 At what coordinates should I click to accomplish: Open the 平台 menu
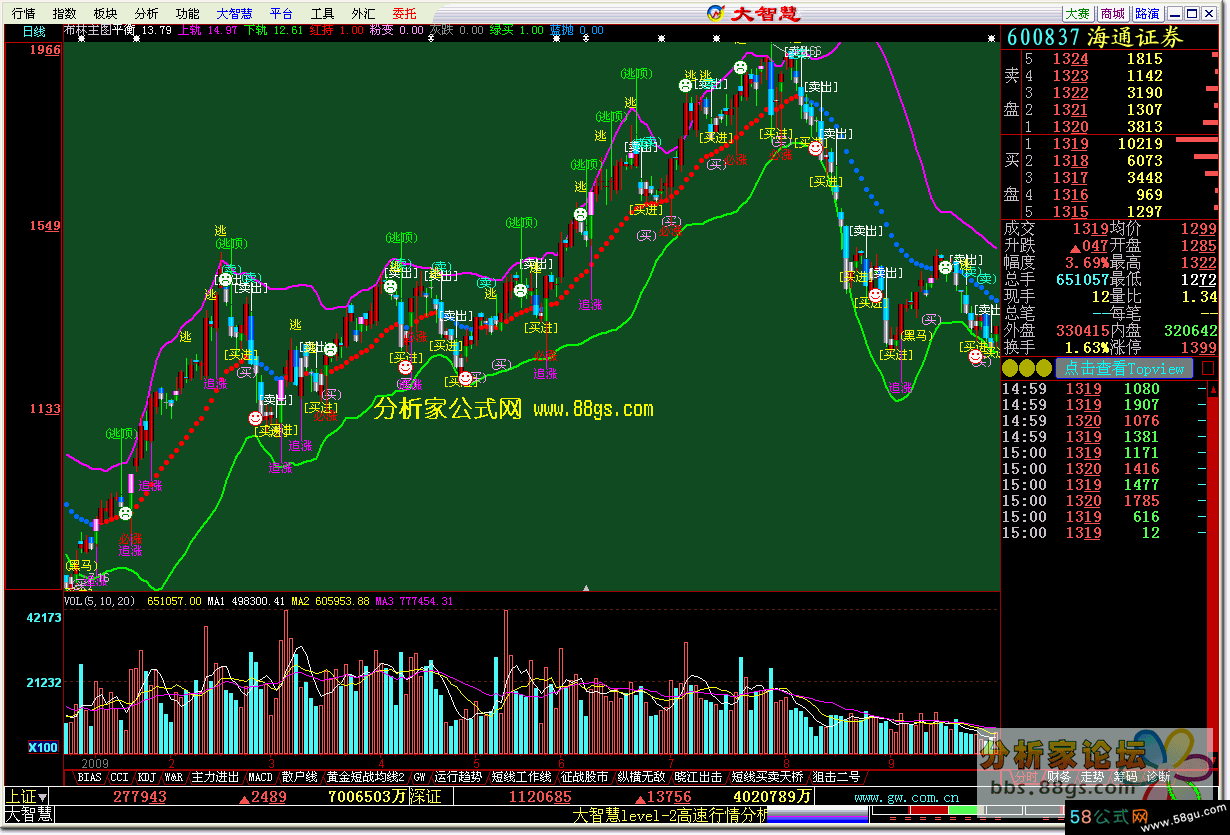tap(281, 13)
